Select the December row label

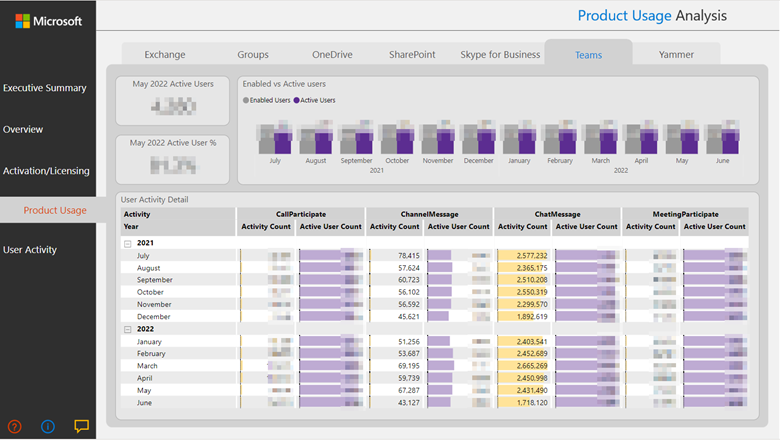[x=153, y=317]
